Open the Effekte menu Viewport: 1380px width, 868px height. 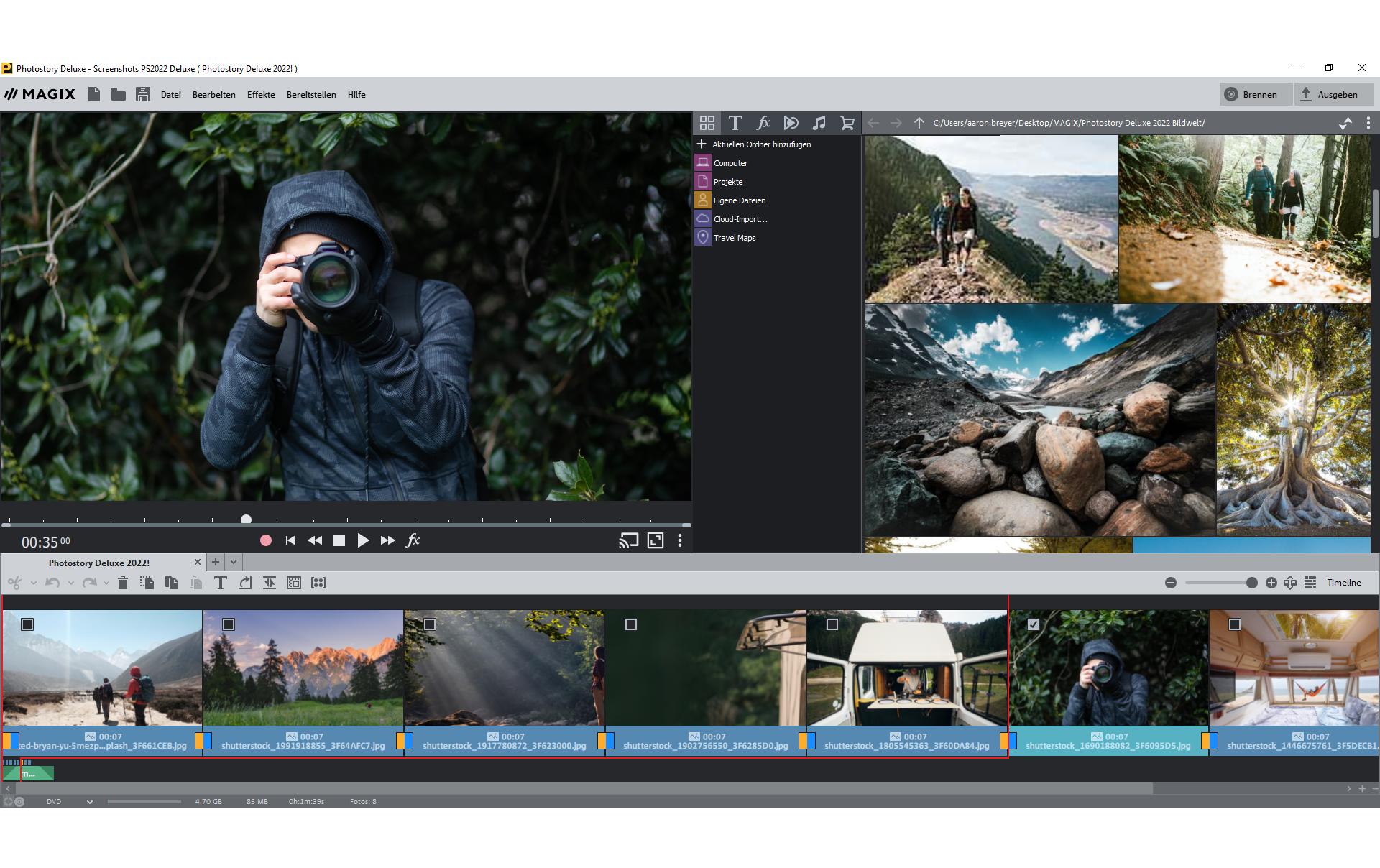[261, 95]
